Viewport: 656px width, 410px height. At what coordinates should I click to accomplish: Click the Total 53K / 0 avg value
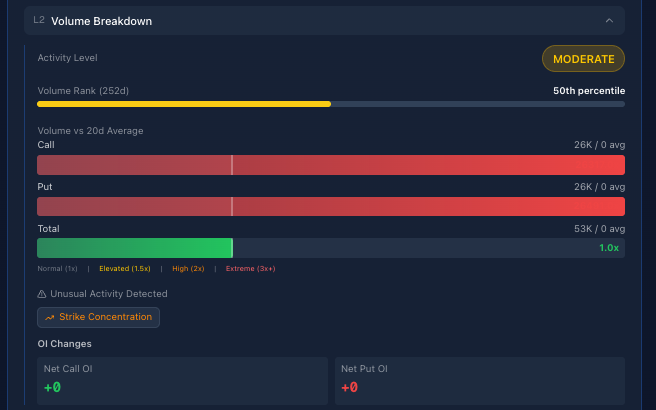(x=599, y=229)
